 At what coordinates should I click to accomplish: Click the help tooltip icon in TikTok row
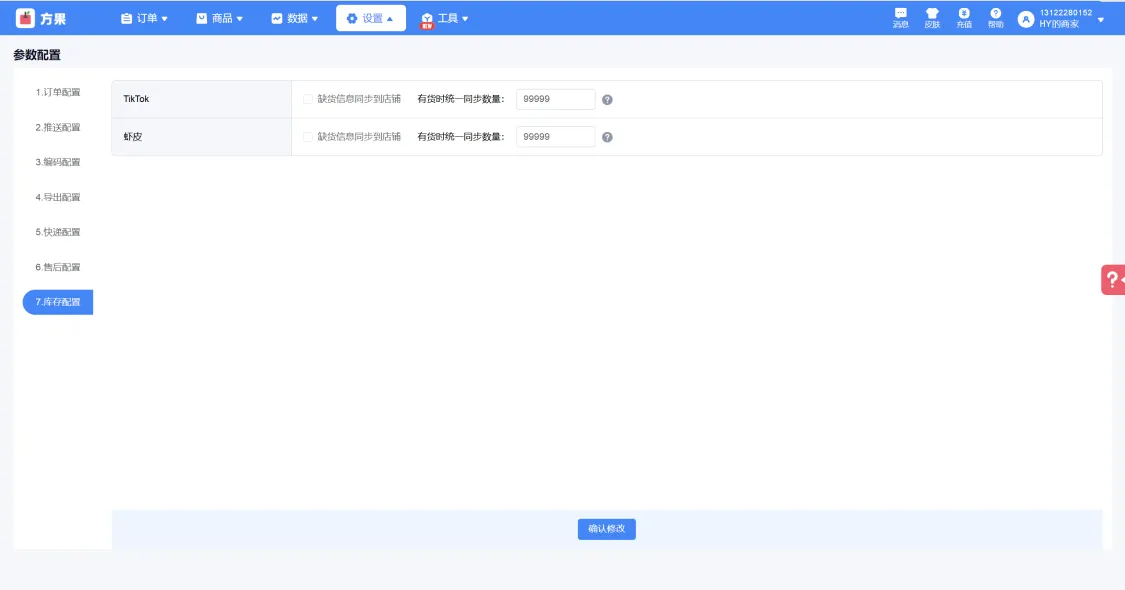tap(607, 100)
